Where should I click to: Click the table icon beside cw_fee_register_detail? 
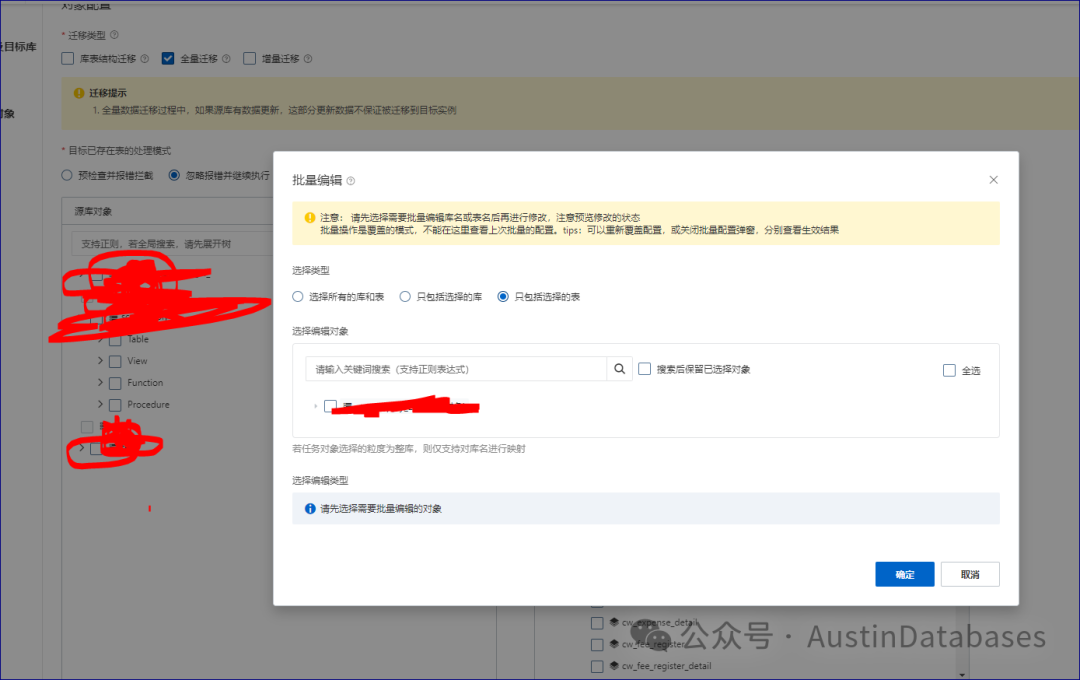tap(614, 666)
